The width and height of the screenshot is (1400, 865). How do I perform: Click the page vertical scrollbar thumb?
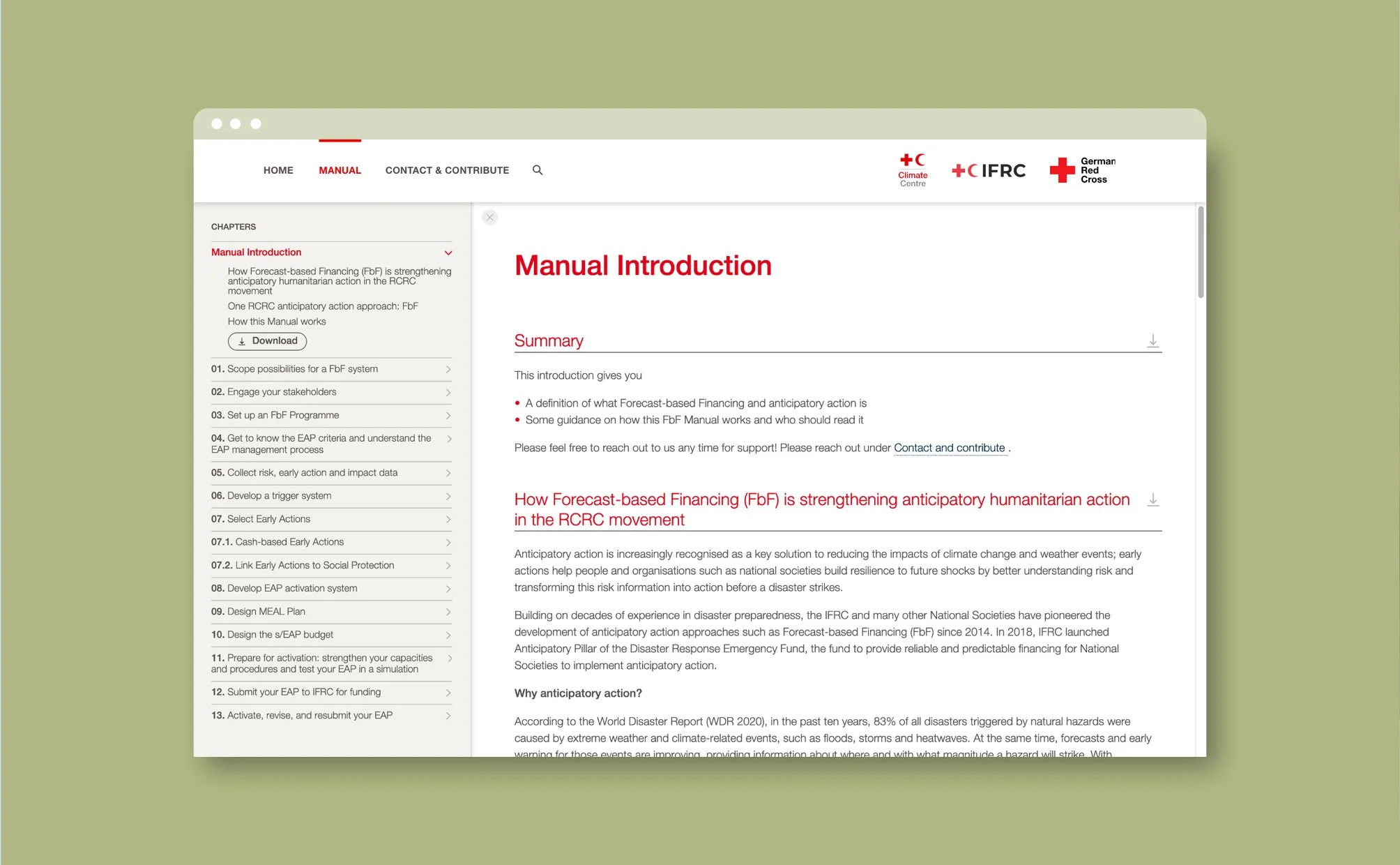(x=1201, y=253)
